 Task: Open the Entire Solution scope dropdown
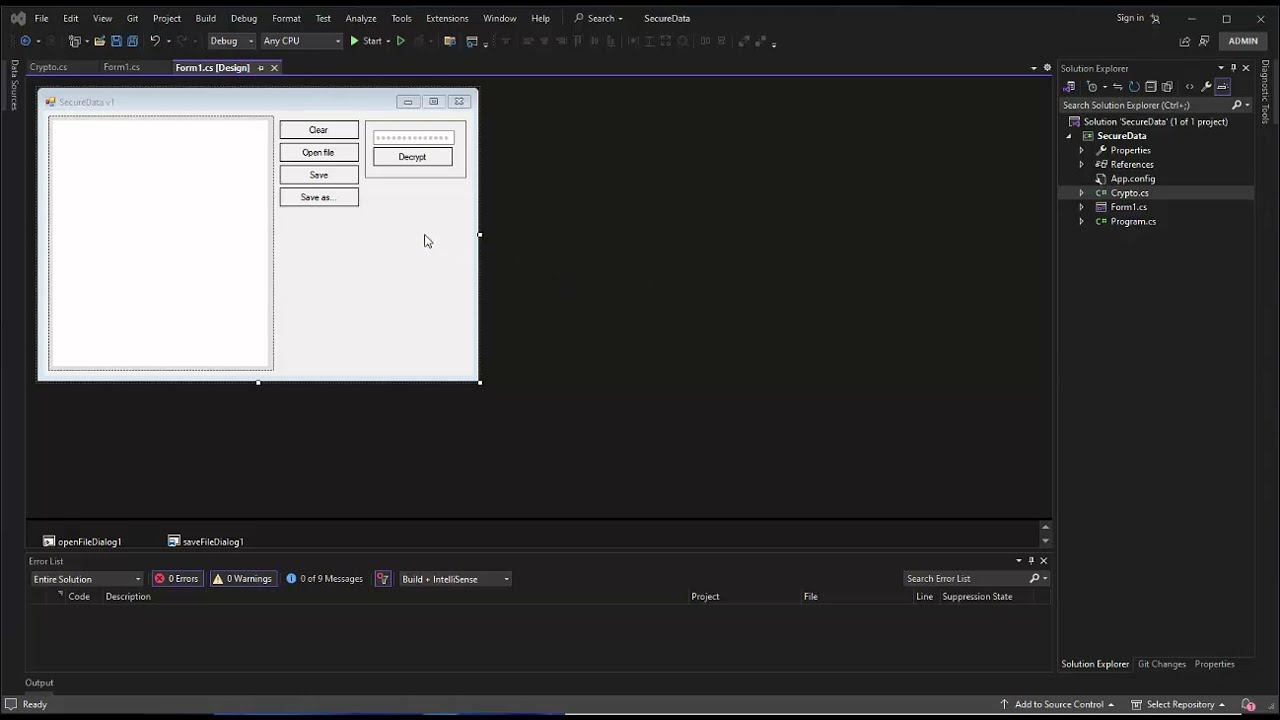[x=87, y=579]
